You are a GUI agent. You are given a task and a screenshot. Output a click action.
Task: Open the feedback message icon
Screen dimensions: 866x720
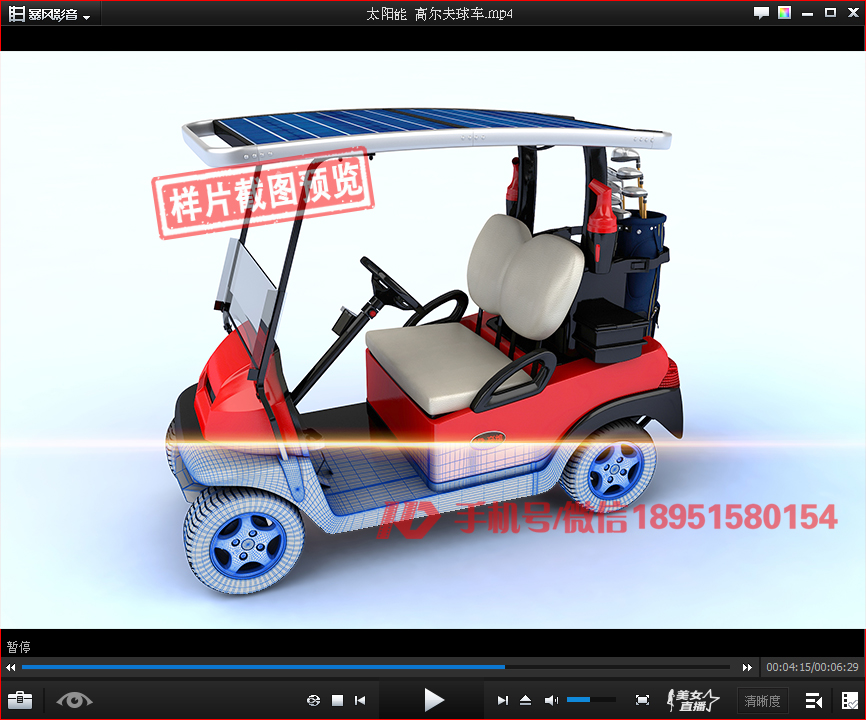[761, 13]
